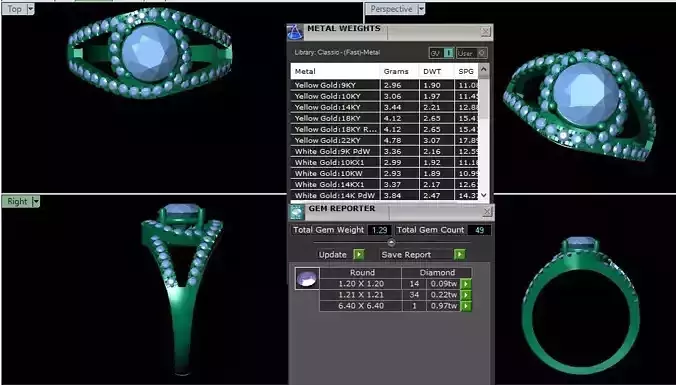Viewport: 676px width, 385px height.
Task: Click the green arrow next to Update
Action: (359, 254)
